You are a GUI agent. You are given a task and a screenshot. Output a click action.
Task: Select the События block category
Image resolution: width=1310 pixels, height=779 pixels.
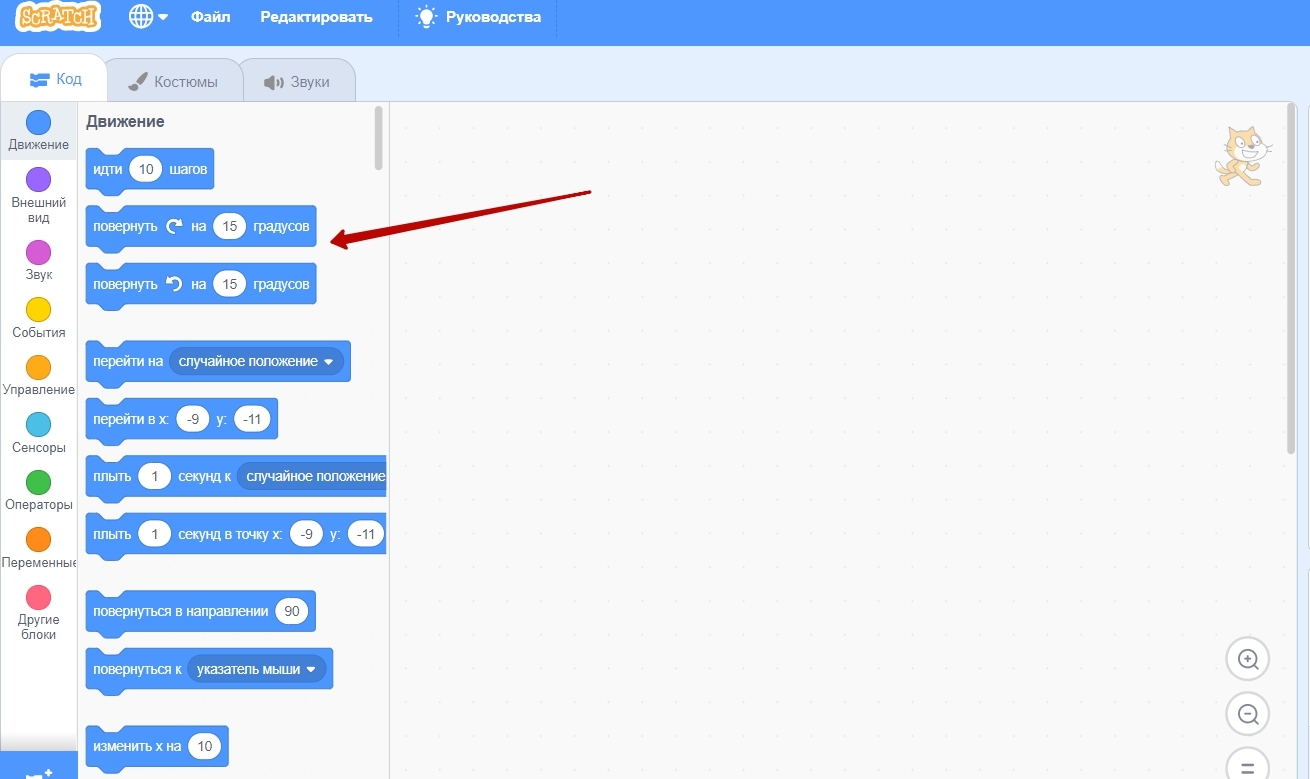tap(38, 318)
